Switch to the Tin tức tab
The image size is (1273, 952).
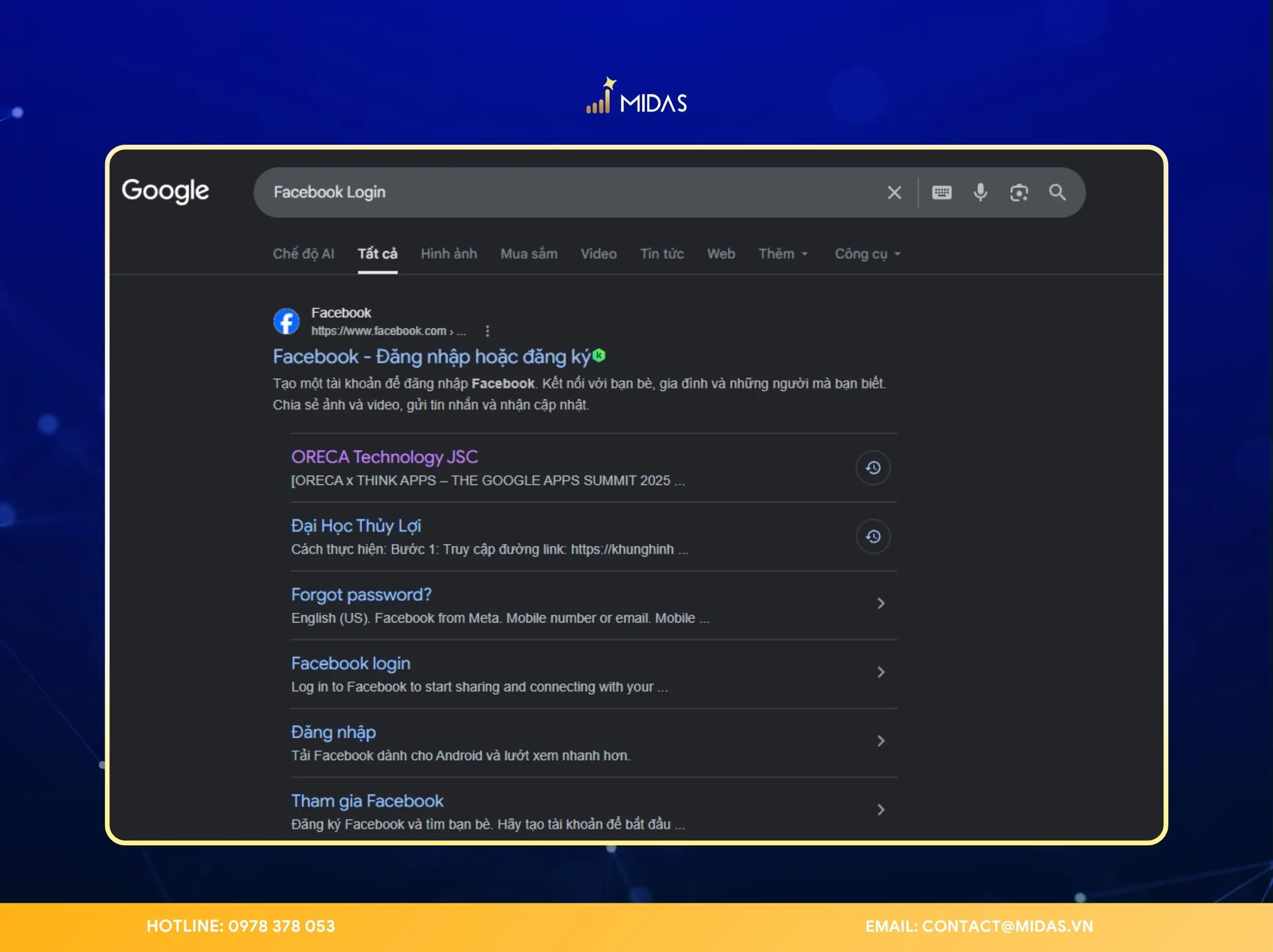pos(662,254)
